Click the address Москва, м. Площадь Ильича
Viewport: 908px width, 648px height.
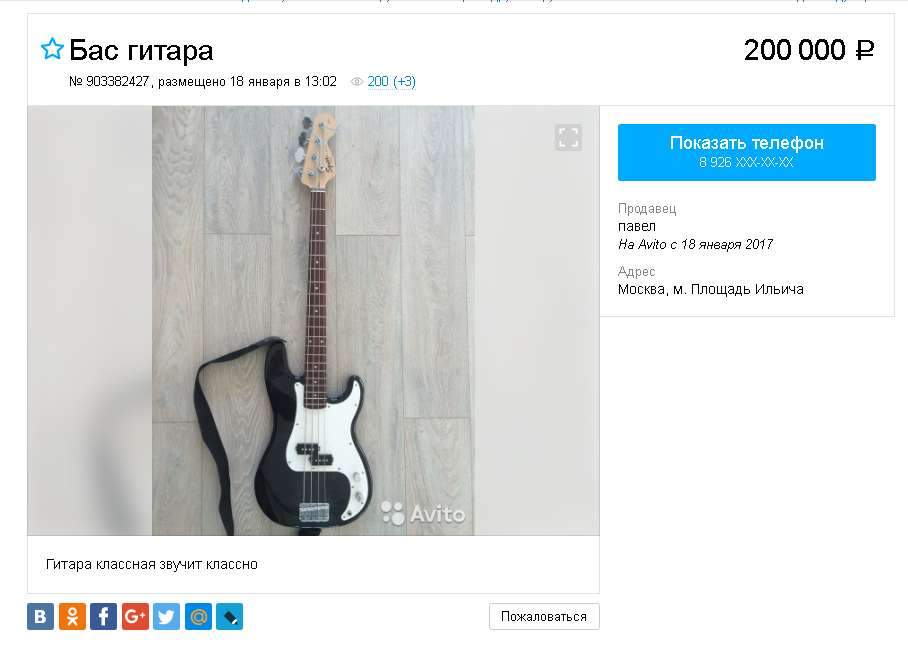711,289
